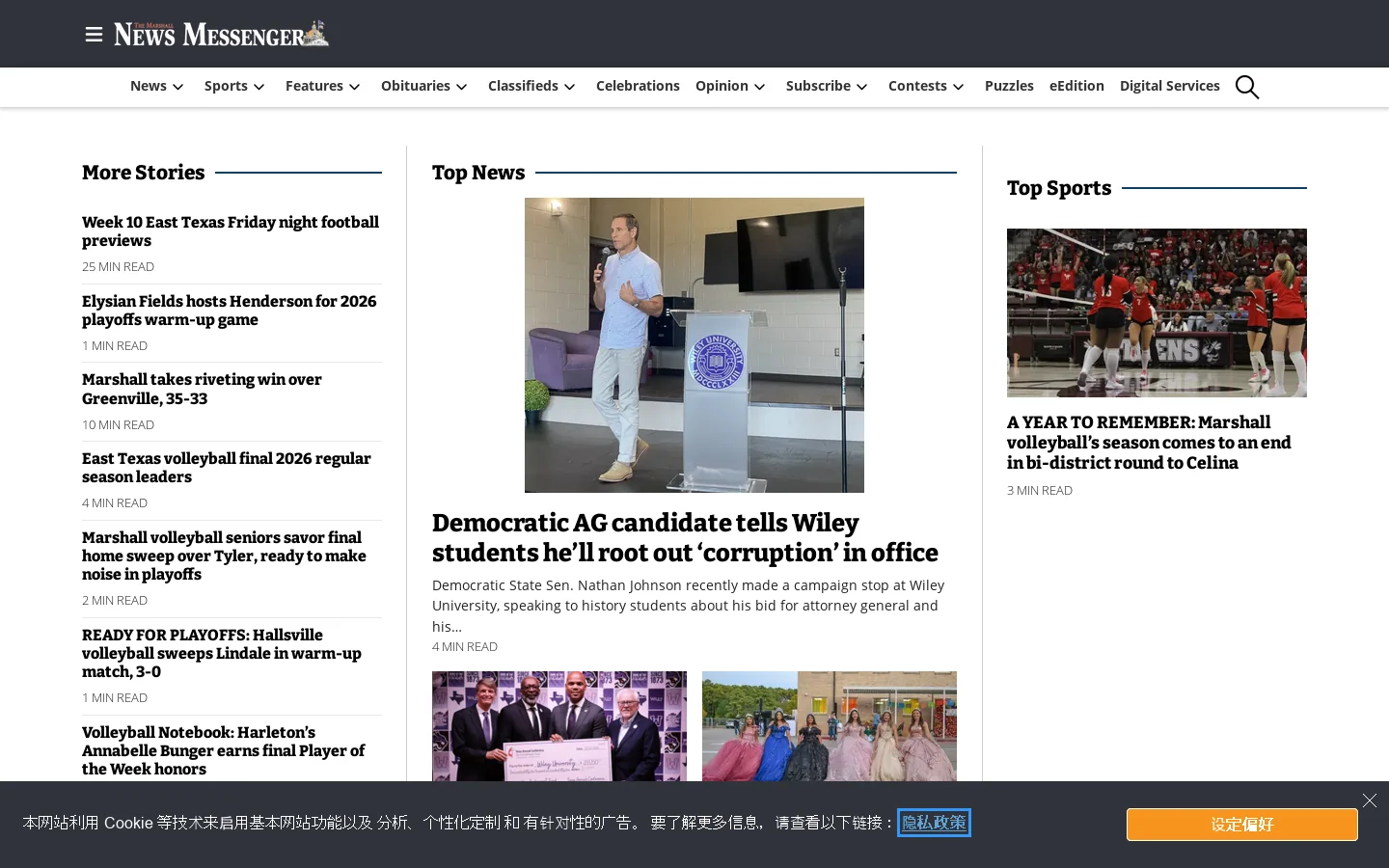Click the '10 MIN READ' label
This screenshot has height=868, width=1389.
point(118,425)
